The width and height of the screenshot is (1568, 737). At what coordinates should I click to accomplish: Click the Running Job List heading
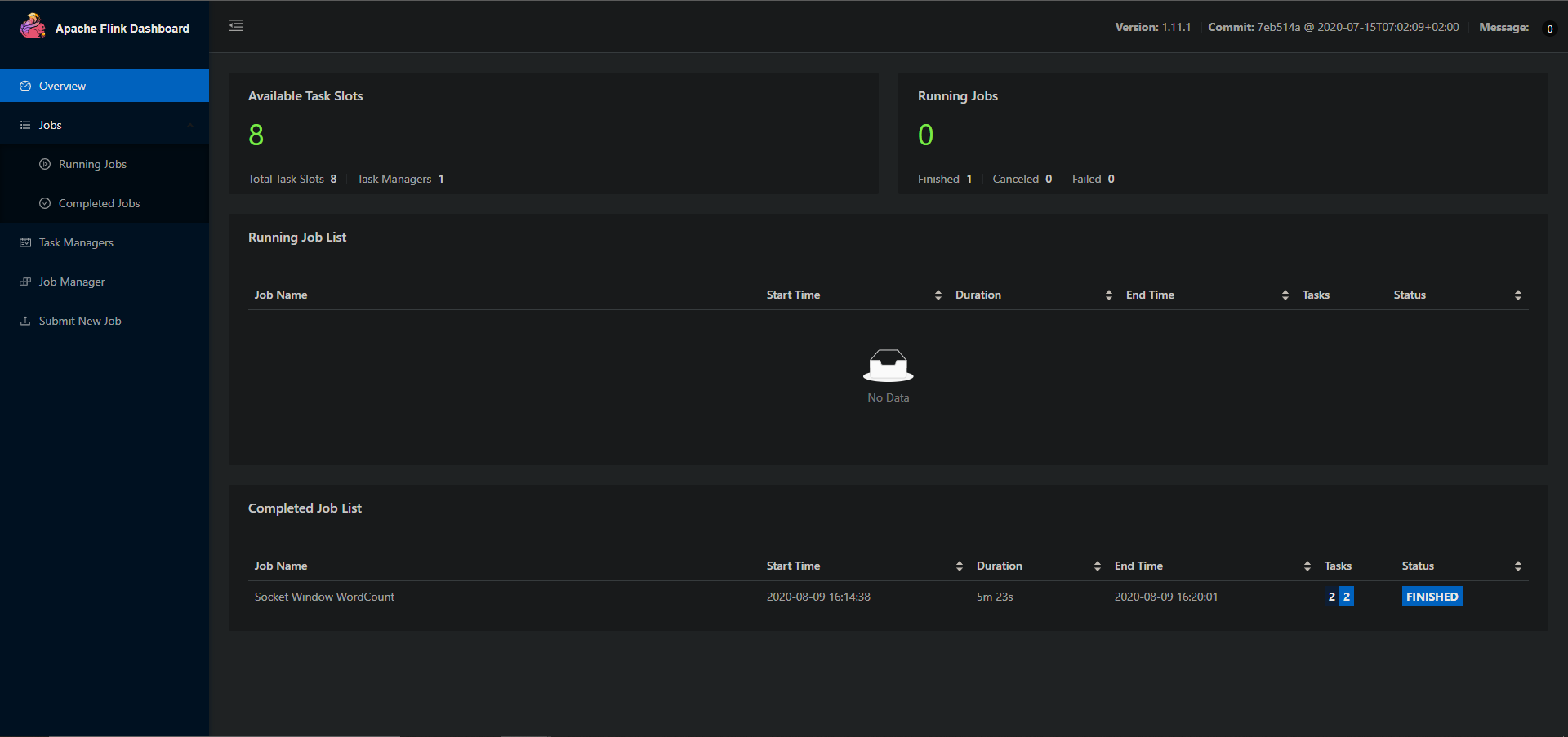297,237
